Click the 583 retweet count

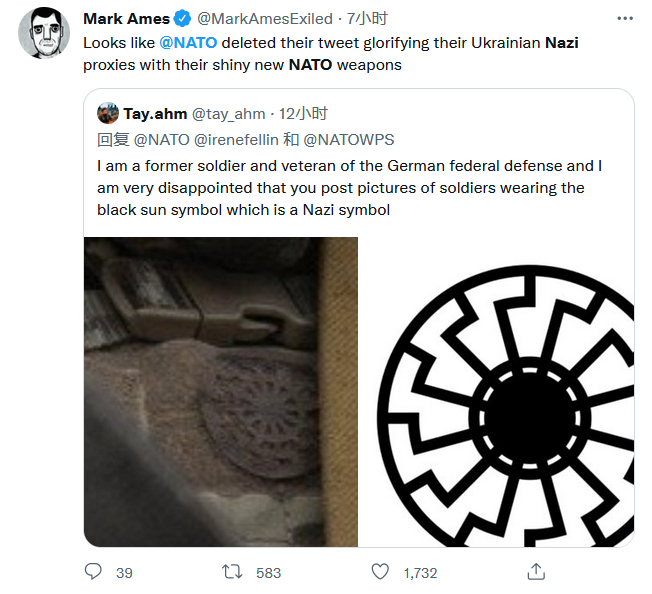268,573
